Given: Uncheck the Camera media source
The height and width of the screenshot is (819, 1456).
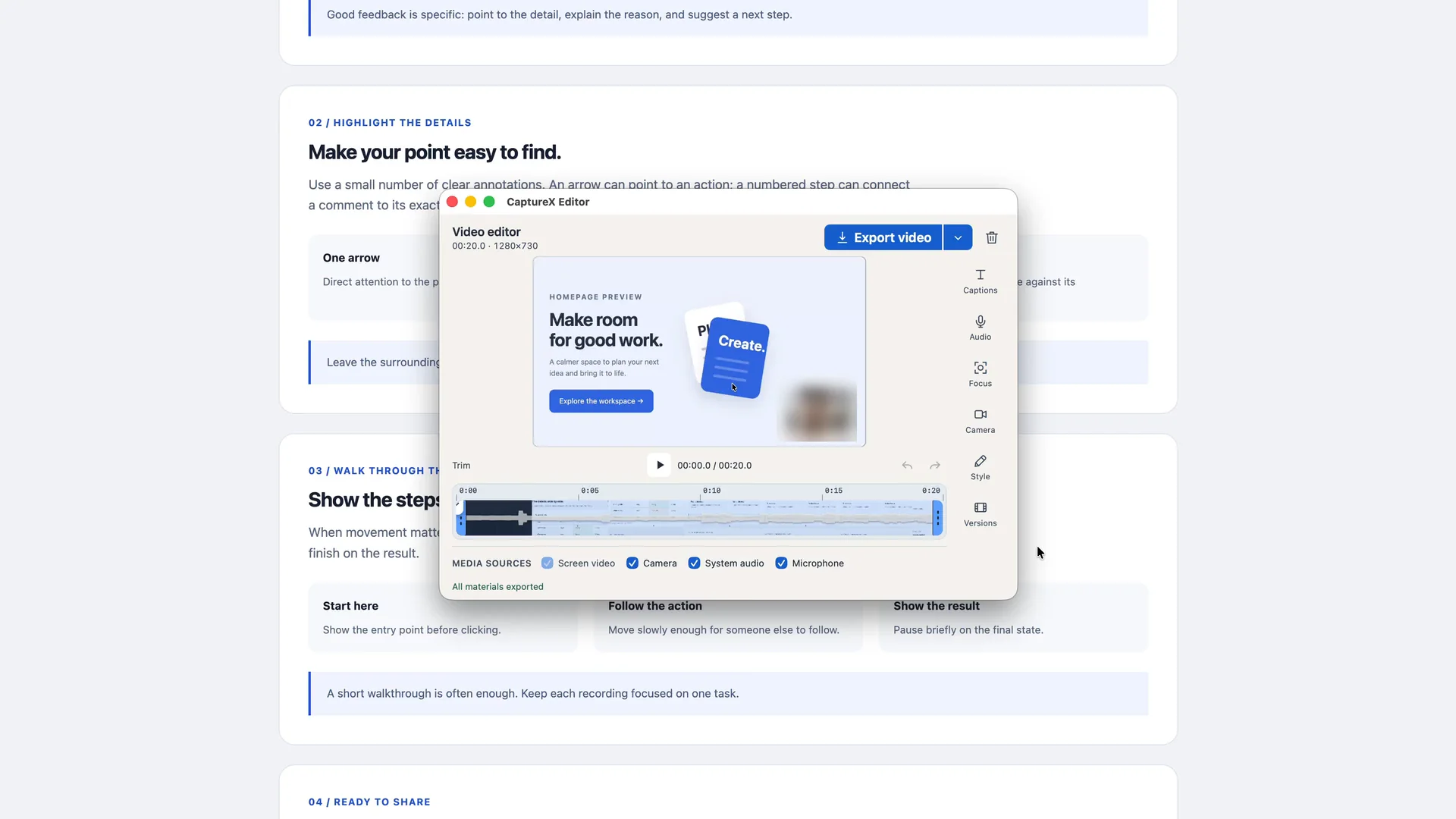Looking at the screenshot, I should pos(632,563).
